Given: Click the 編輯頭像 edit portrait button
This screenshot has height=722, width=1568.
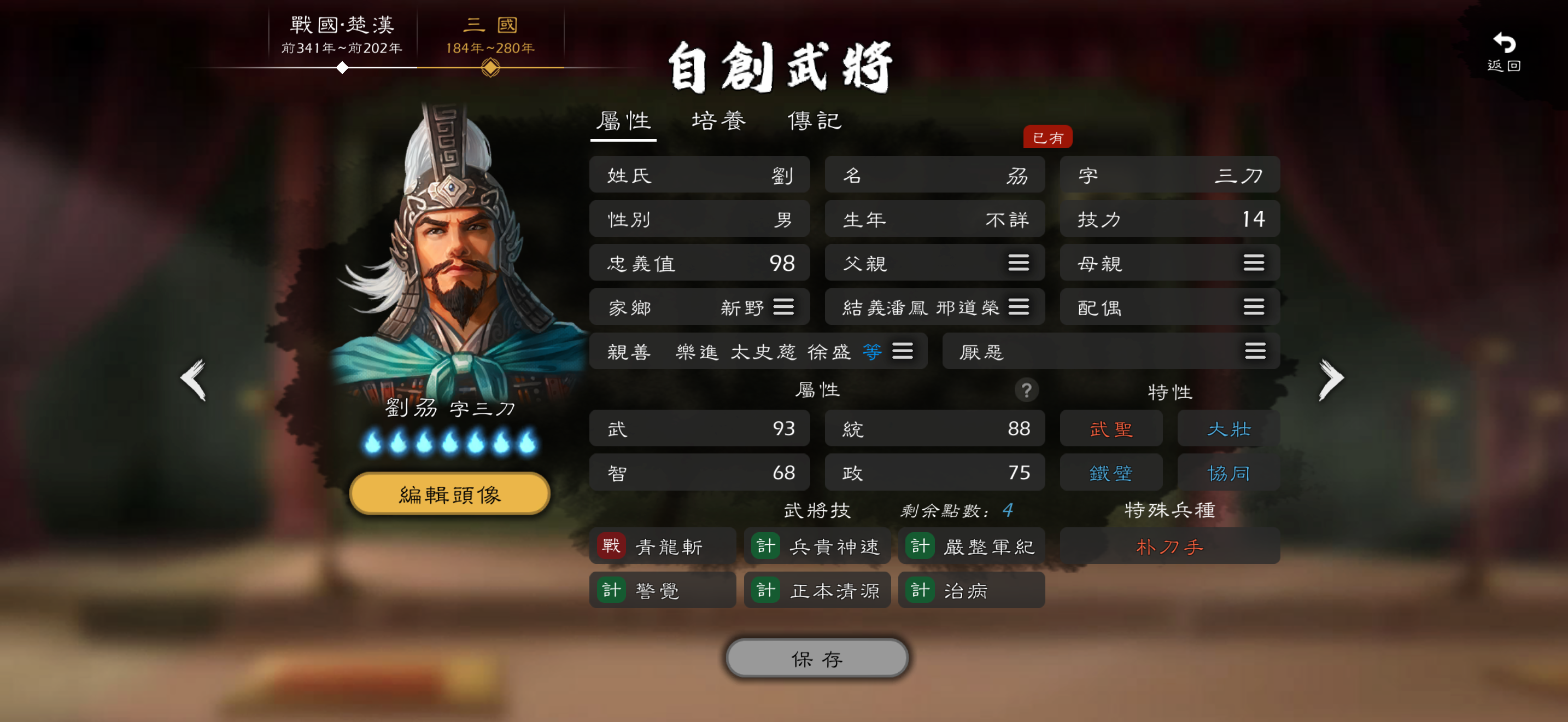Looking at the screenshot, I should click(x=450, y=494).
